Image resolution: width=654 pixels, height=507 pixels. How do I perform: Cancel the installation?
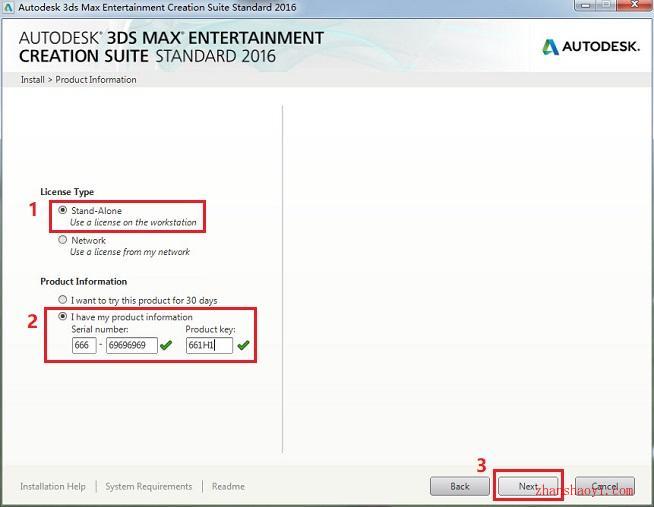(x=604, y=486)
